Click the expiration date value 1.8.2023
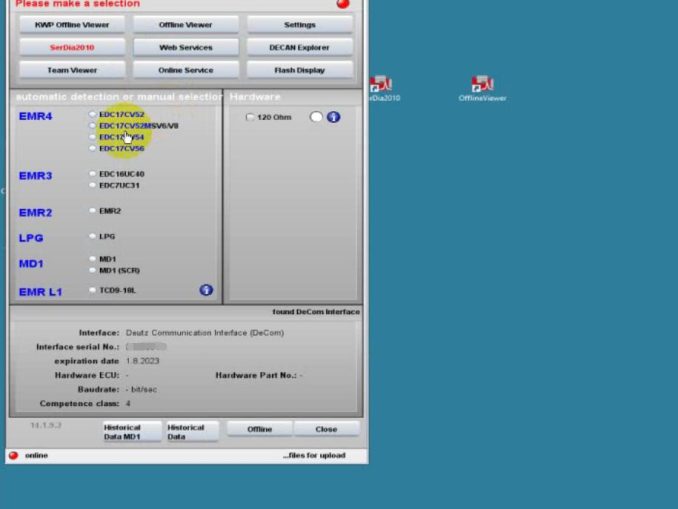The image size is (678, 509). (x=143, y=361)
